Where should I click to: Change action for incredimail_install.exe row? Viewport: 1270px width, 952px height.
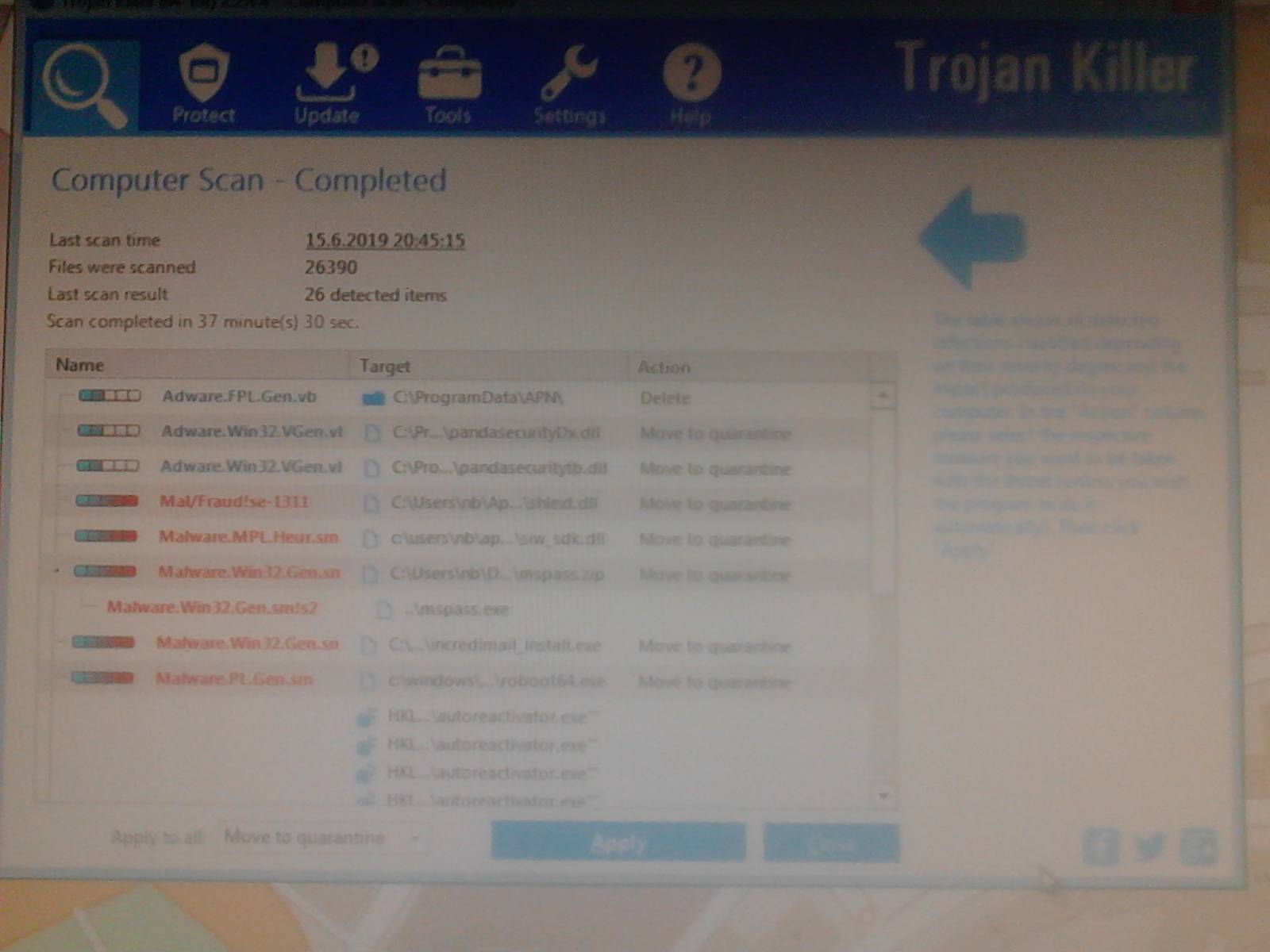pyautogui.click(x=714, y=647)
